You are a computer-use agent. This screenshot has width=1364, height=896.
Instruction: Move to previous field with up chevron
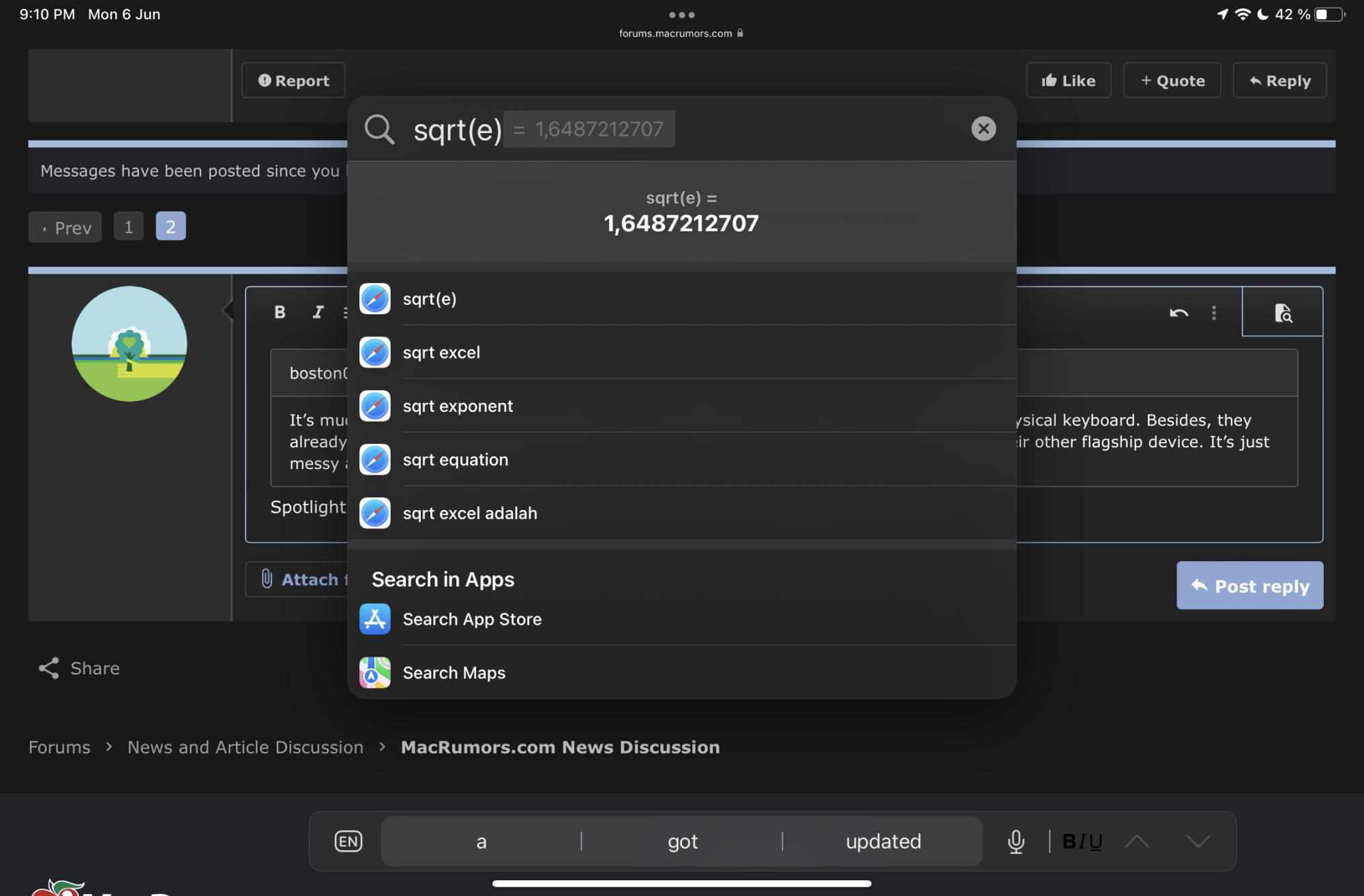(x=1137, y=841)
